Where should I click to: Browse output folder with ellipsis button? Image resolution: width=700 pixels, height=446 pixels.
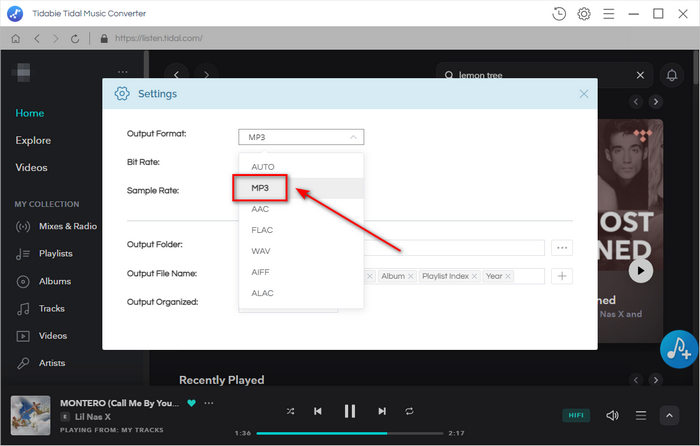[562, 248]
